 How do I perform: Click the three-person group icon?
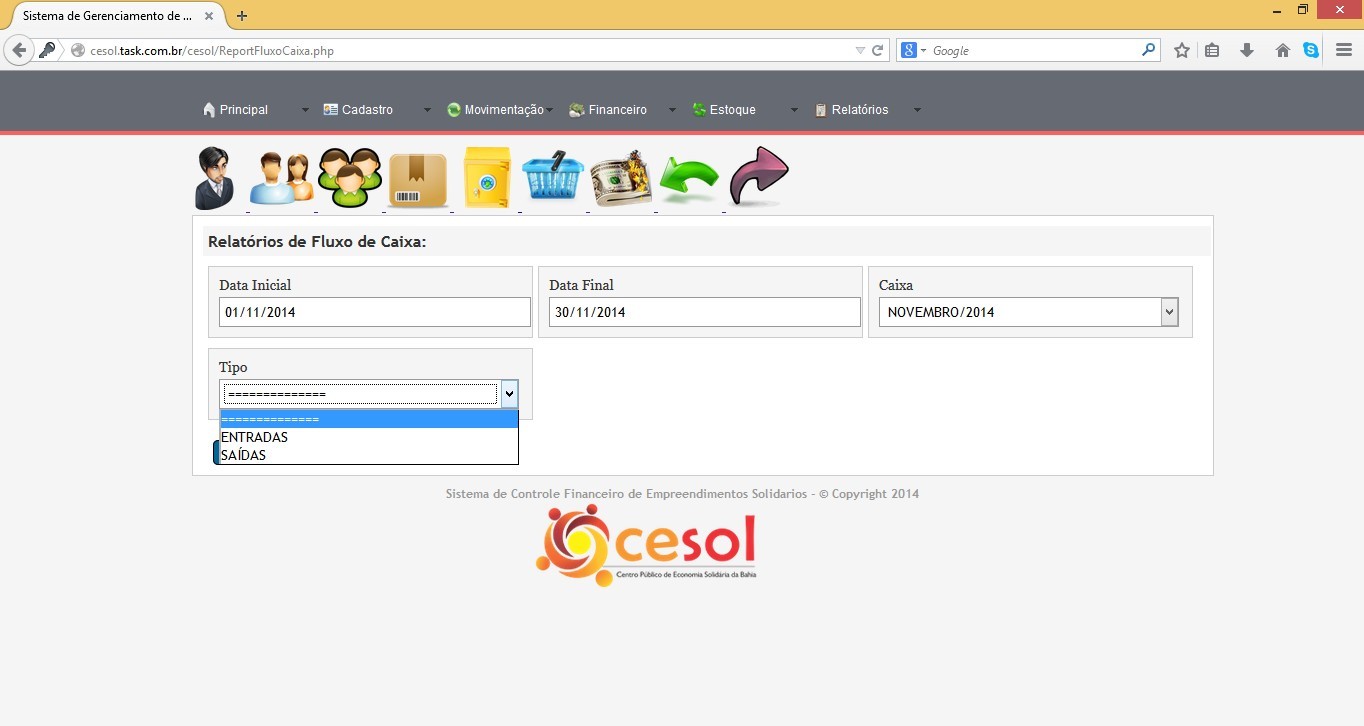click(350, 178)
